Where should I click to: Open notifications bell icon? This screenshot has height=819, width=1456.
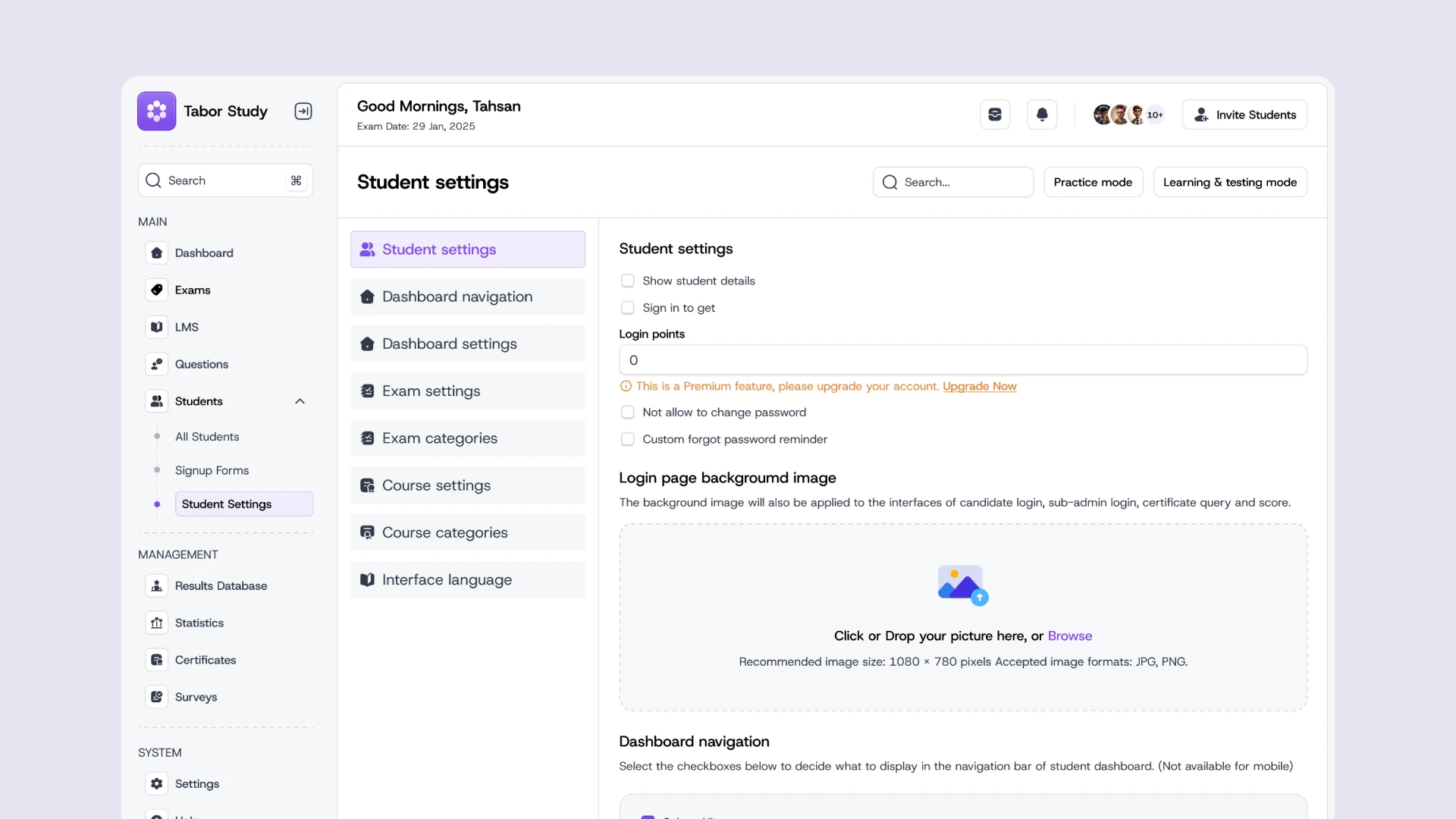(x=1042, y=115)
